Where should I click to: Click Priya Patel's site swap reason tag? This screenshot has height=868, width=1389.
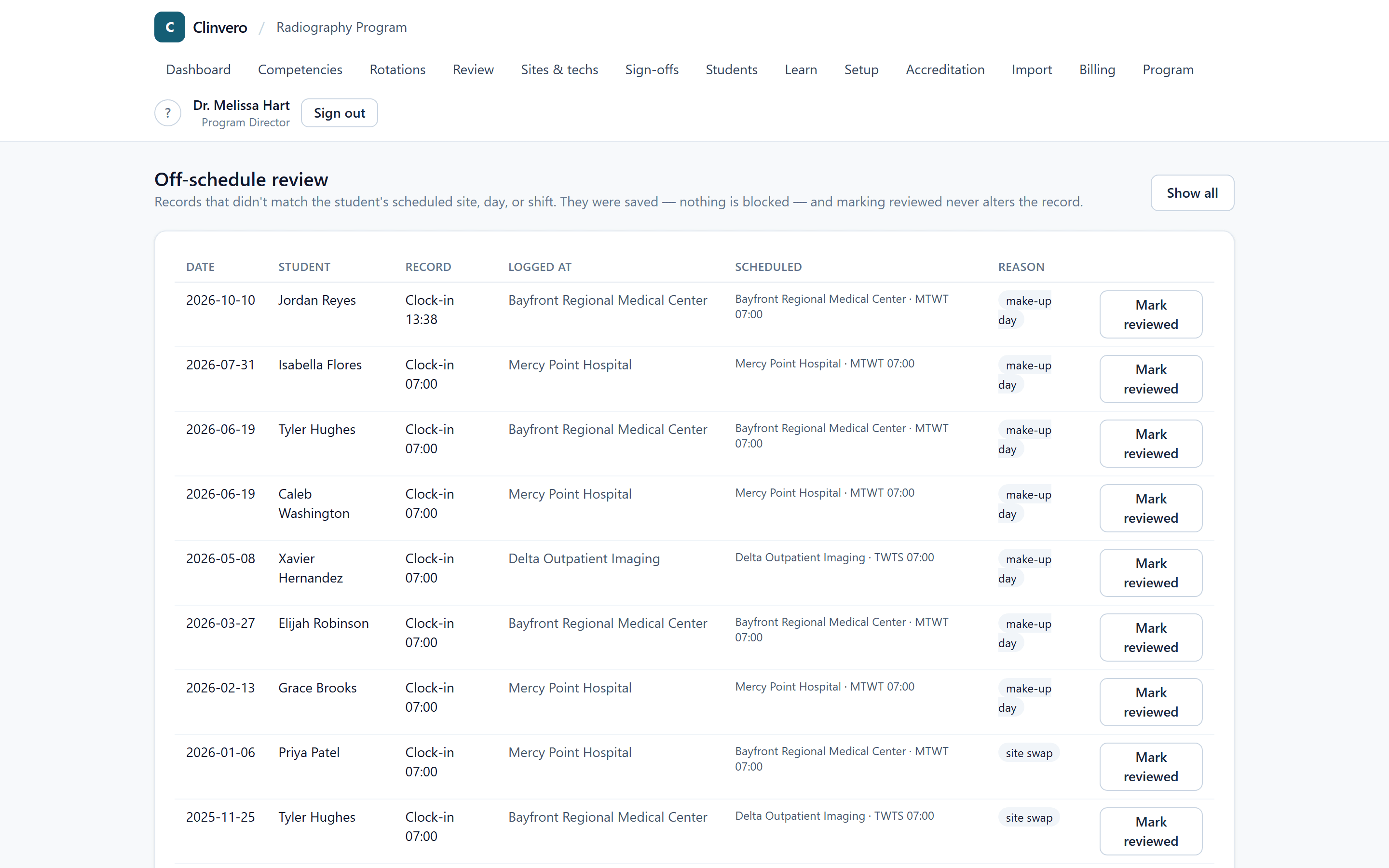pyautogui.click(x=1029, y=753)
